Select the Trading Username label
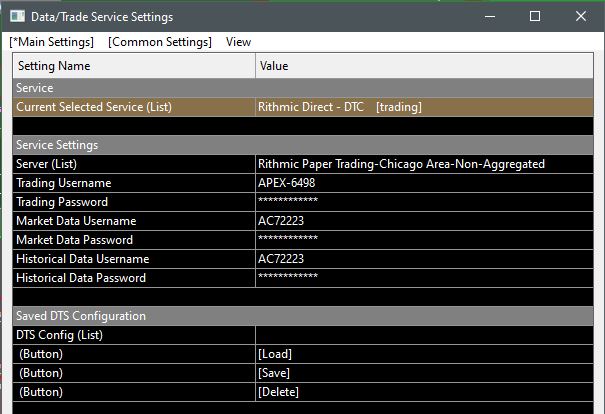This screenshot has height=414, width=605. [64, 183]
